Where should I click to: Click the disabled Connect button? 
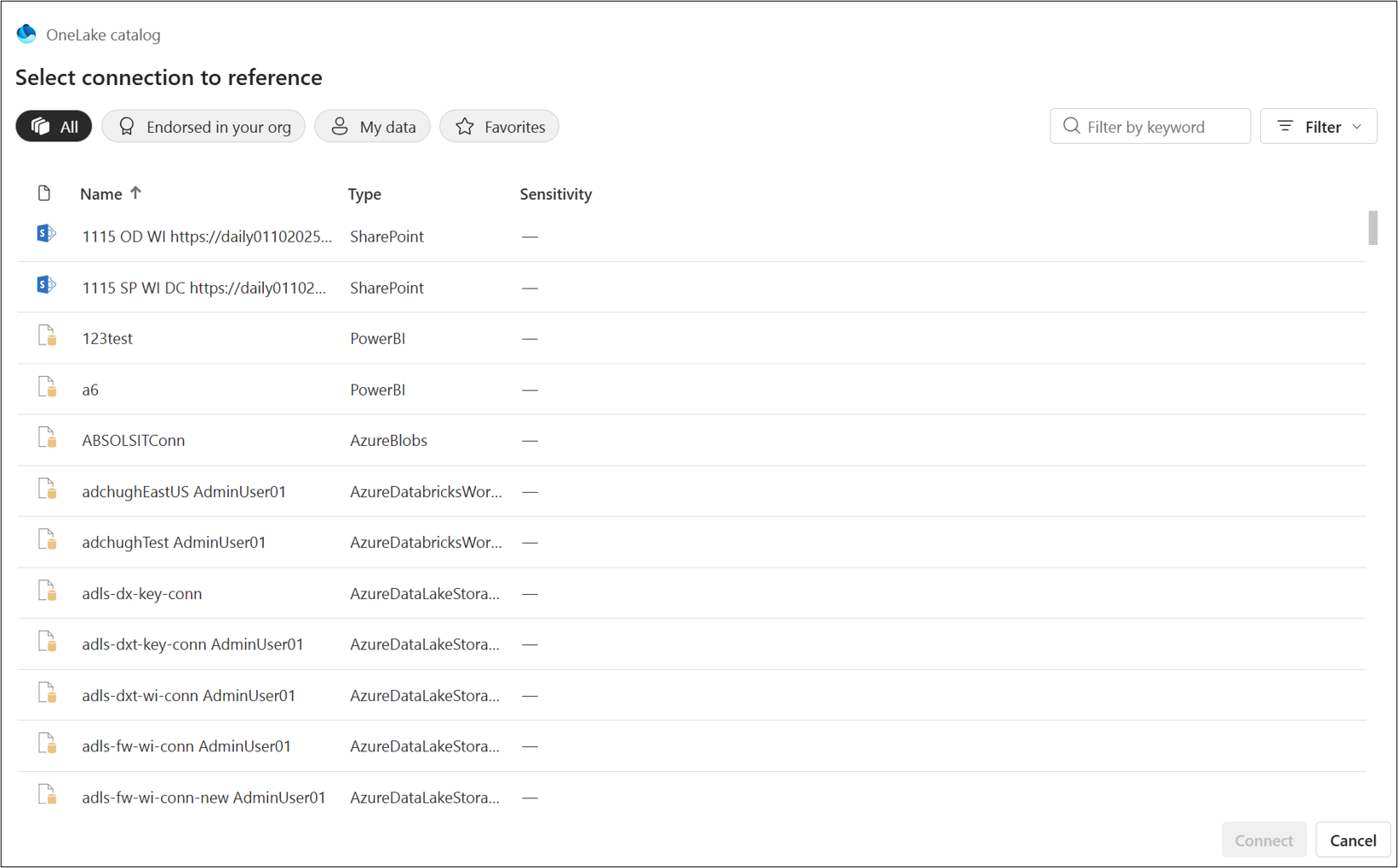tap(1263, 840)
